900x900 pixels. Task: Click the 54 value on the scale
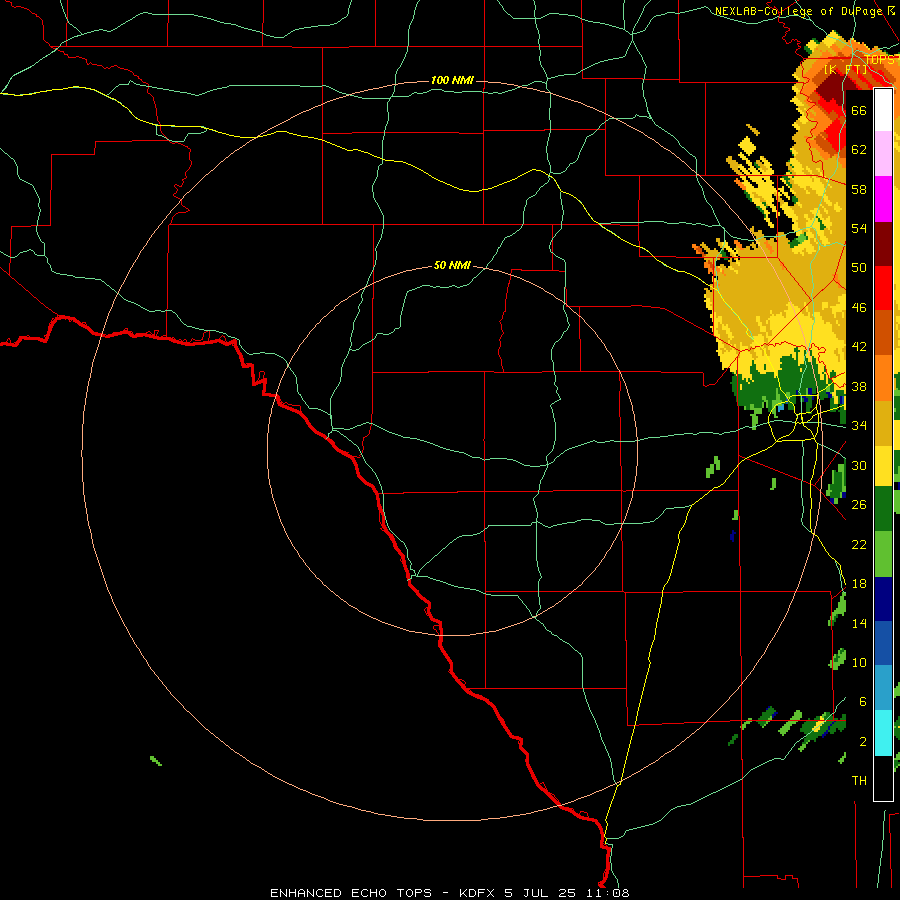[x=859, y=228]
